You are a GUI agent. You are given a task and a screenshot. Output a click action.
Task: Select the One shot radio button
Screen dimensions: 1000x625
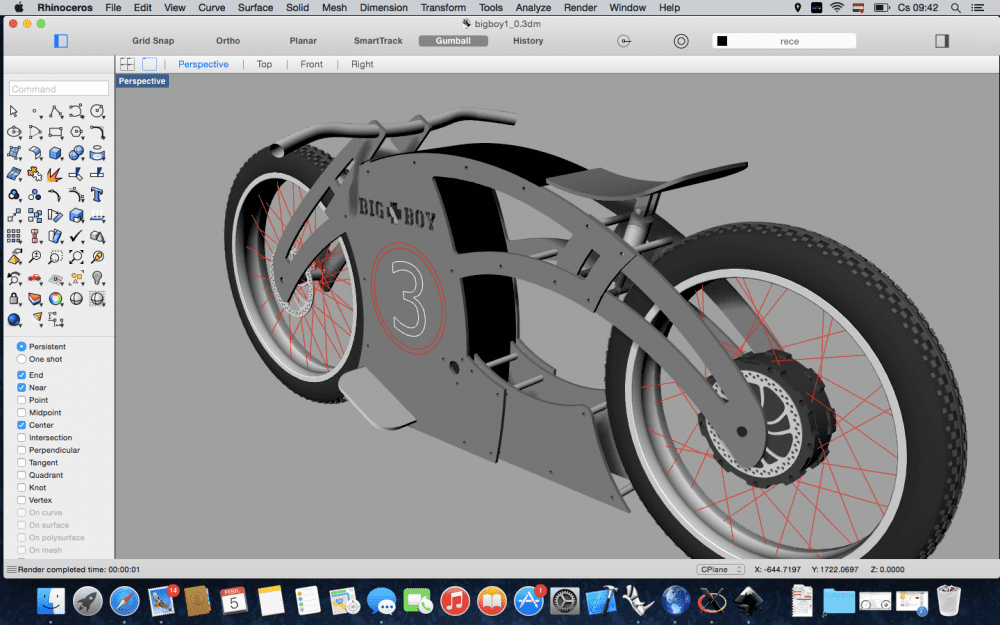click(x=22, y=359)
